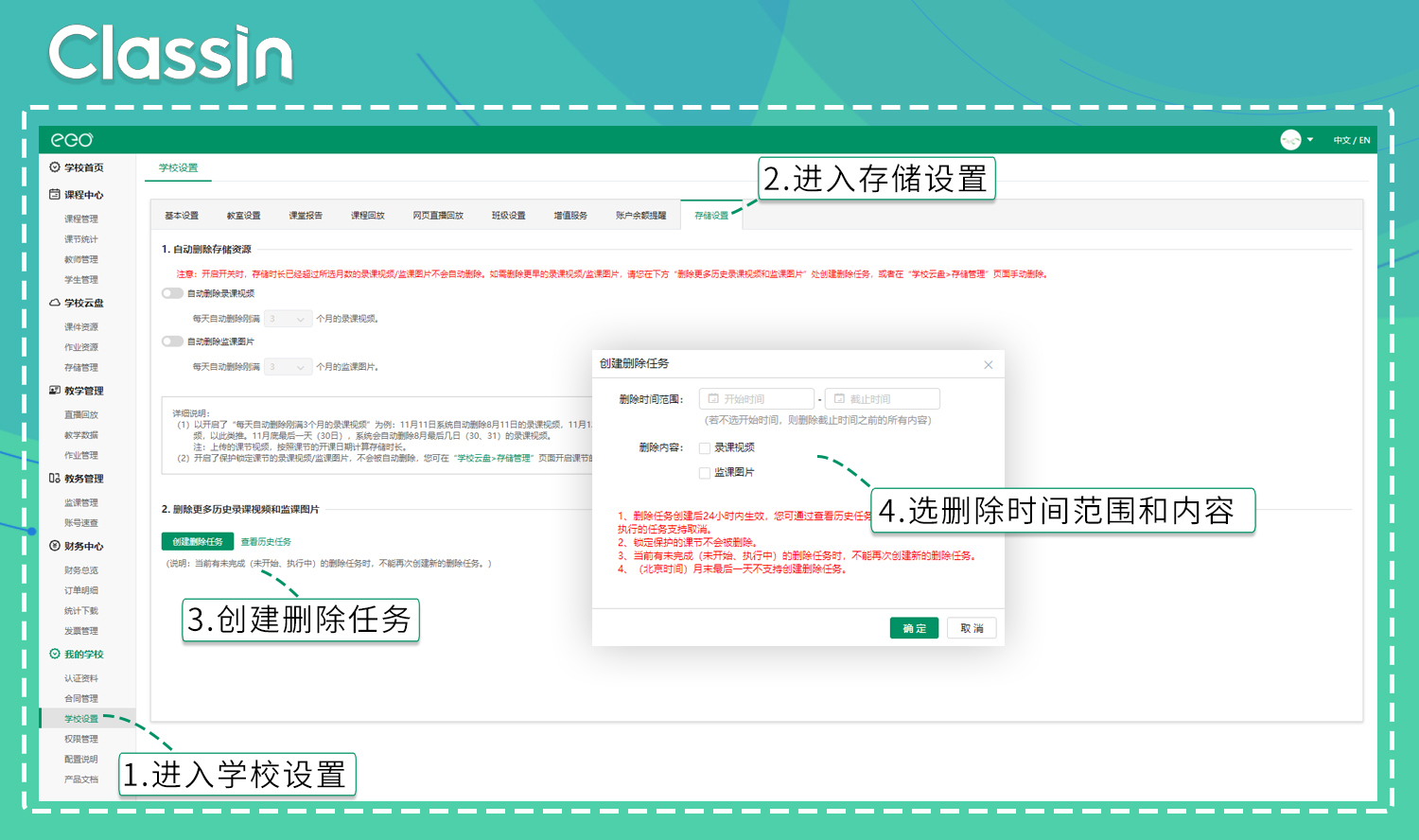The width and height of the screenshot is (1419, 840).
Task: Toggle the 自动删除录课视频 switch
Action: click(x=172, y=293)
